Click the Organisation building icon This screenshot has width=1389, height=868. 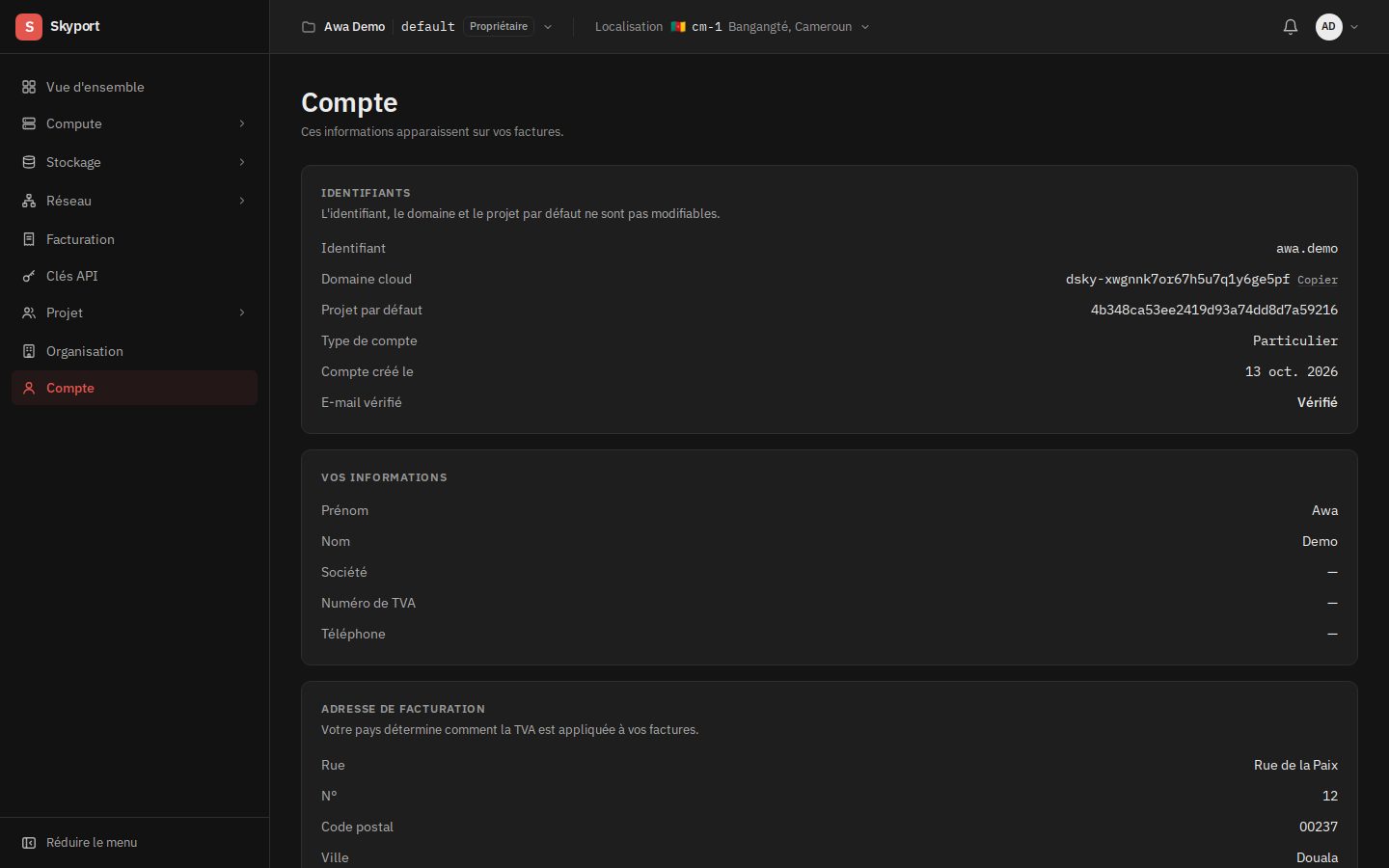(x=29, y=351)
